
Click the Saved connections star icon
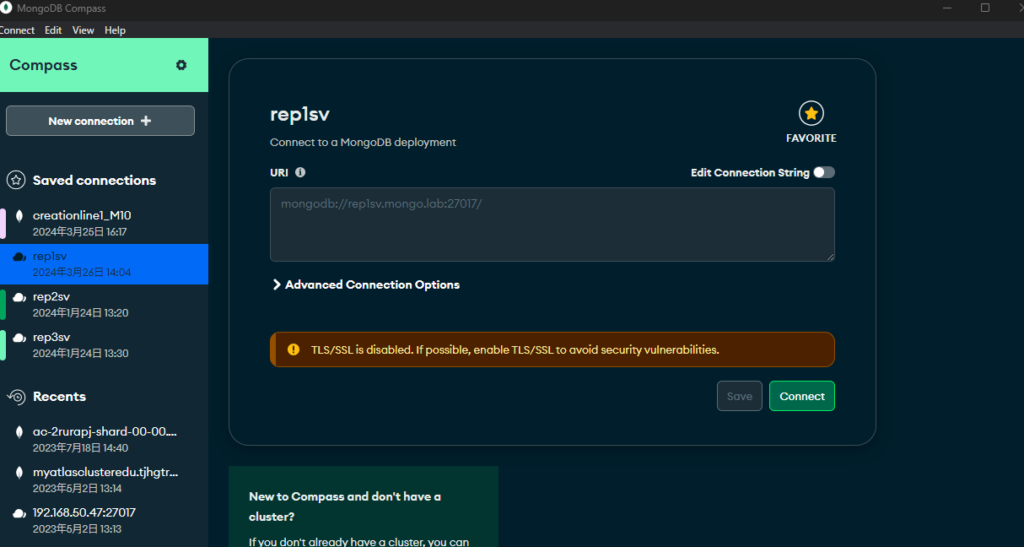point(16,180)
